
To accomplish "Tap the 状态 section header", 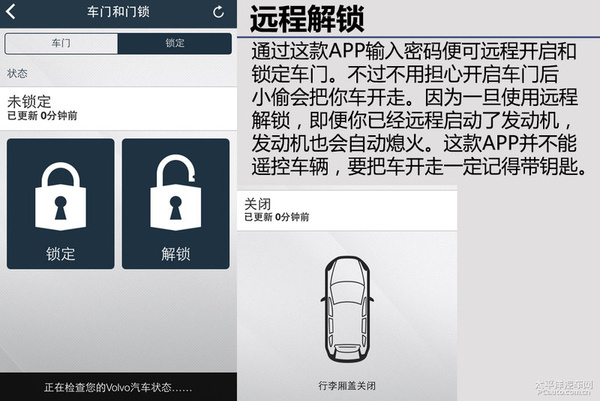I will tap(17, 73).
